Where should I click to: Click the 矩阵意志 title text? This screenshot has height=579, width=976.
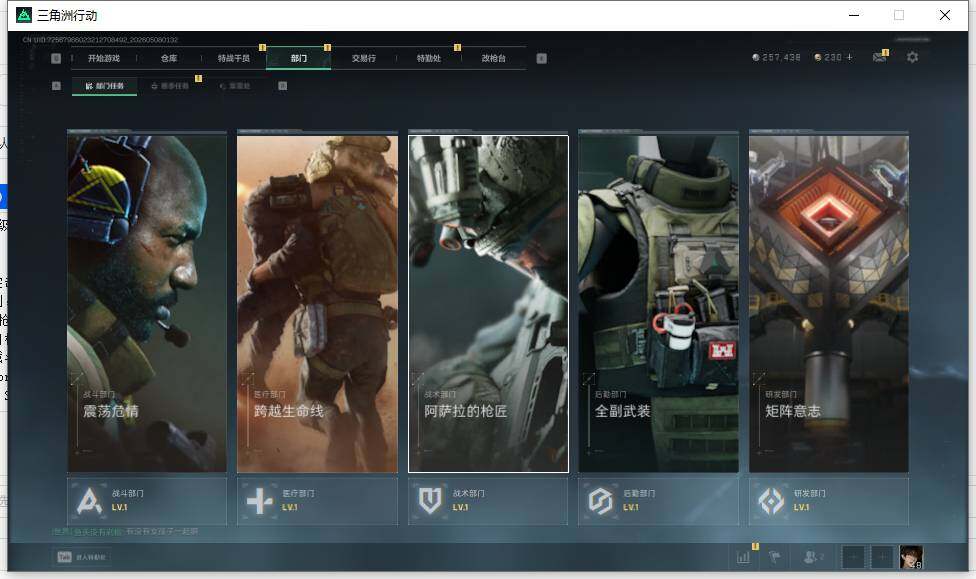click(792, 411)
